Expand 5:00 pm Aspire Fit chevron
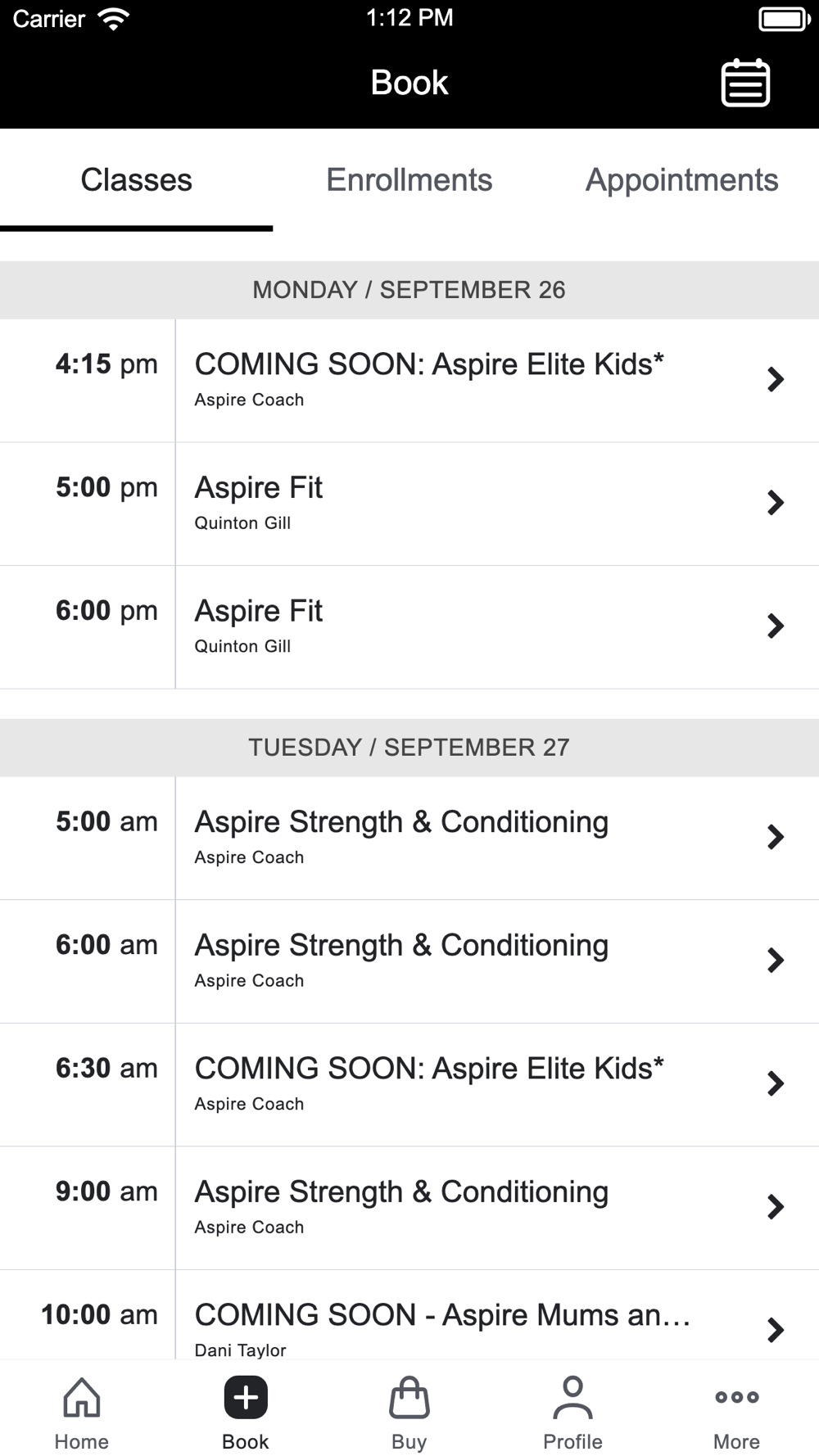 776,503
